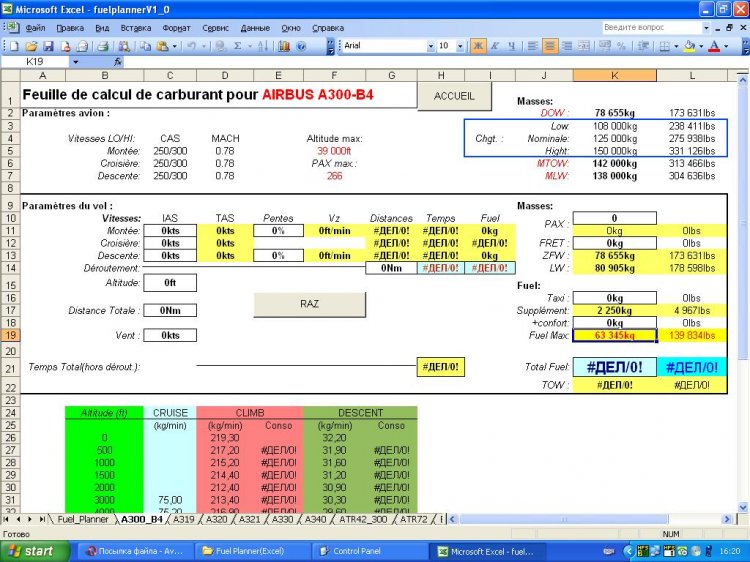Image resolution: width=750 pixels, height=562 pixels.
Task: Open the Данные menu
Action: (x=255, y=28)
